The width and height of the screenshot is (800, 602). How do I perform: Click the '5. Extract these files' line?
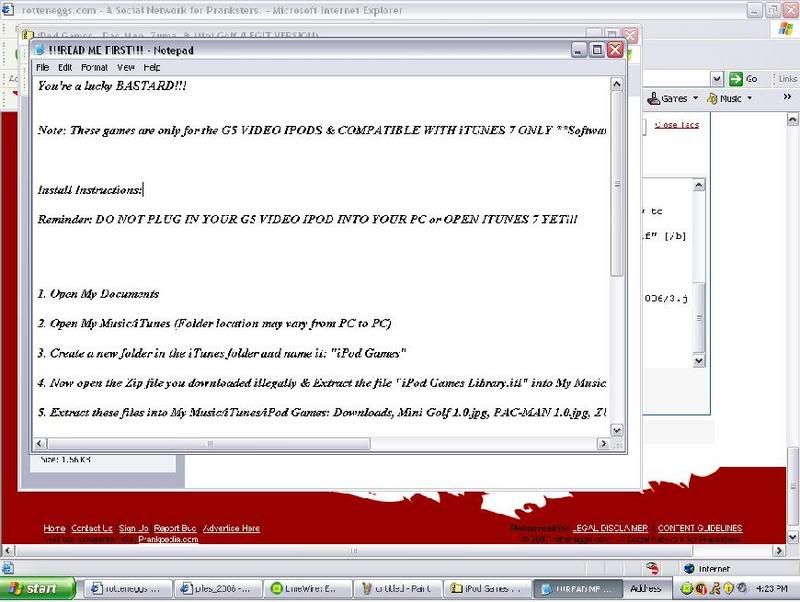coord(322,412)
